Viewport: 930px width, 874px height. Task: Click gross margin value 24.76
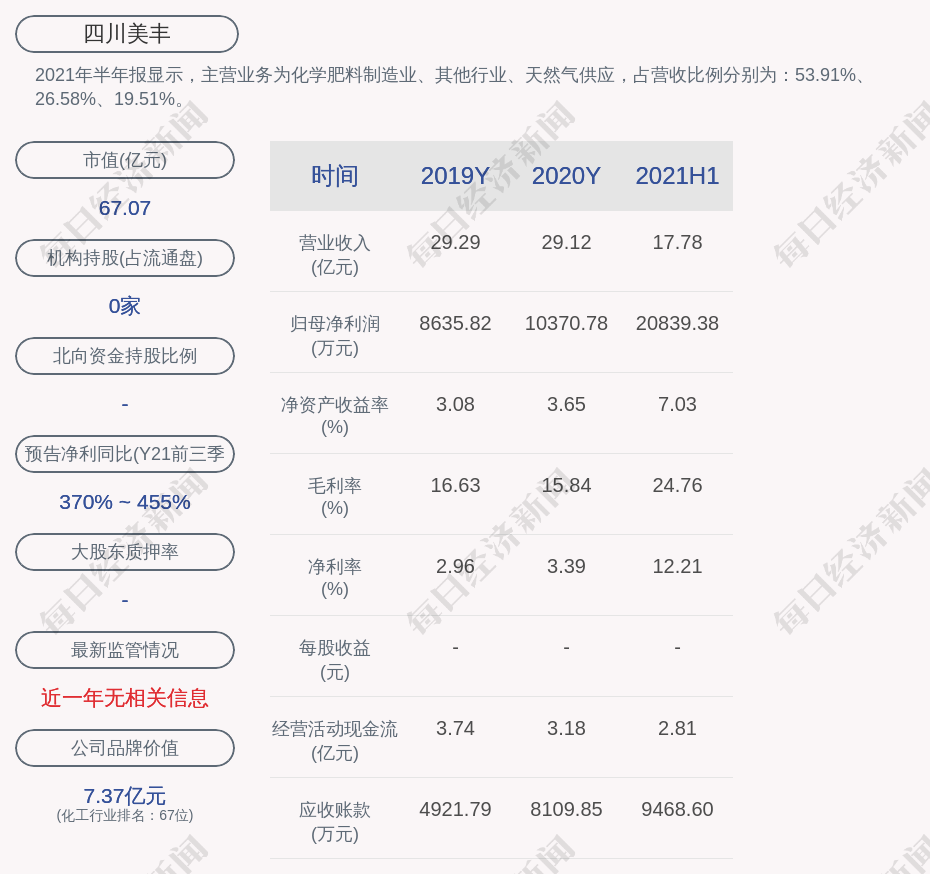pos(677,486)
